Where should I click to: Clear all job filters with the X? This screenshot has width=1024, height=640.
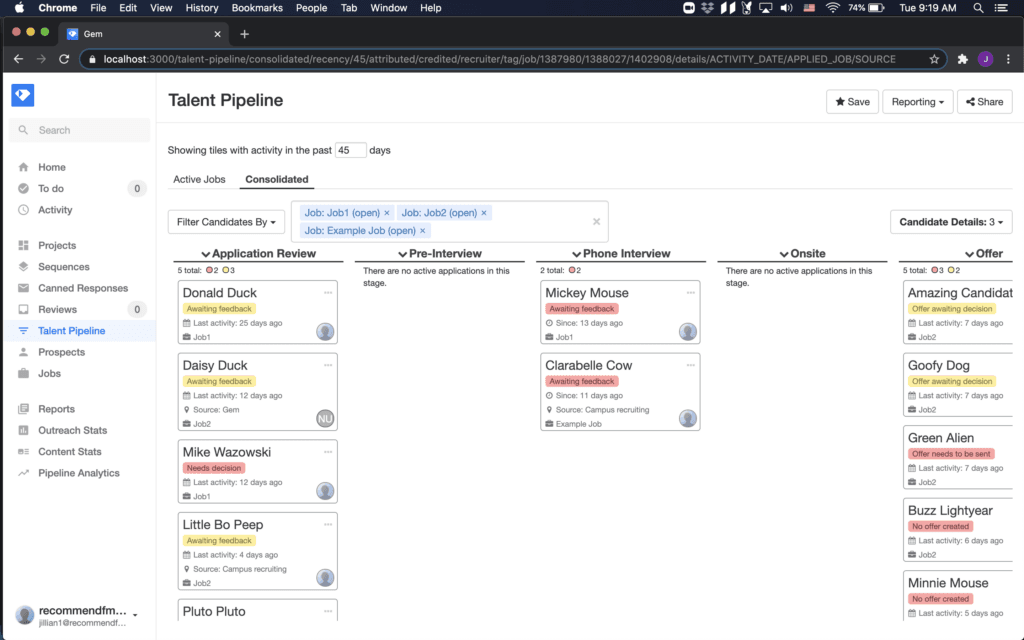(596, 222)
